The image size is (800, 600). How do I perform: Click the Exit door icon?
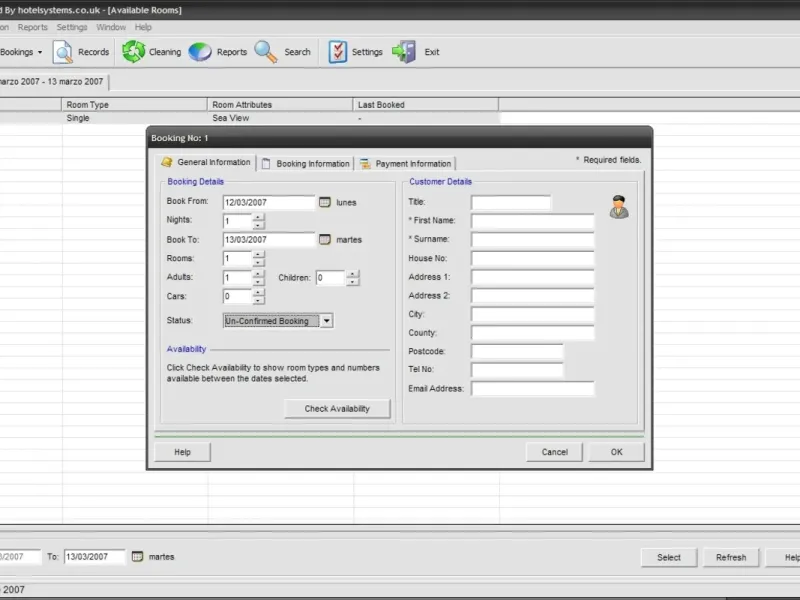[404, 52]
